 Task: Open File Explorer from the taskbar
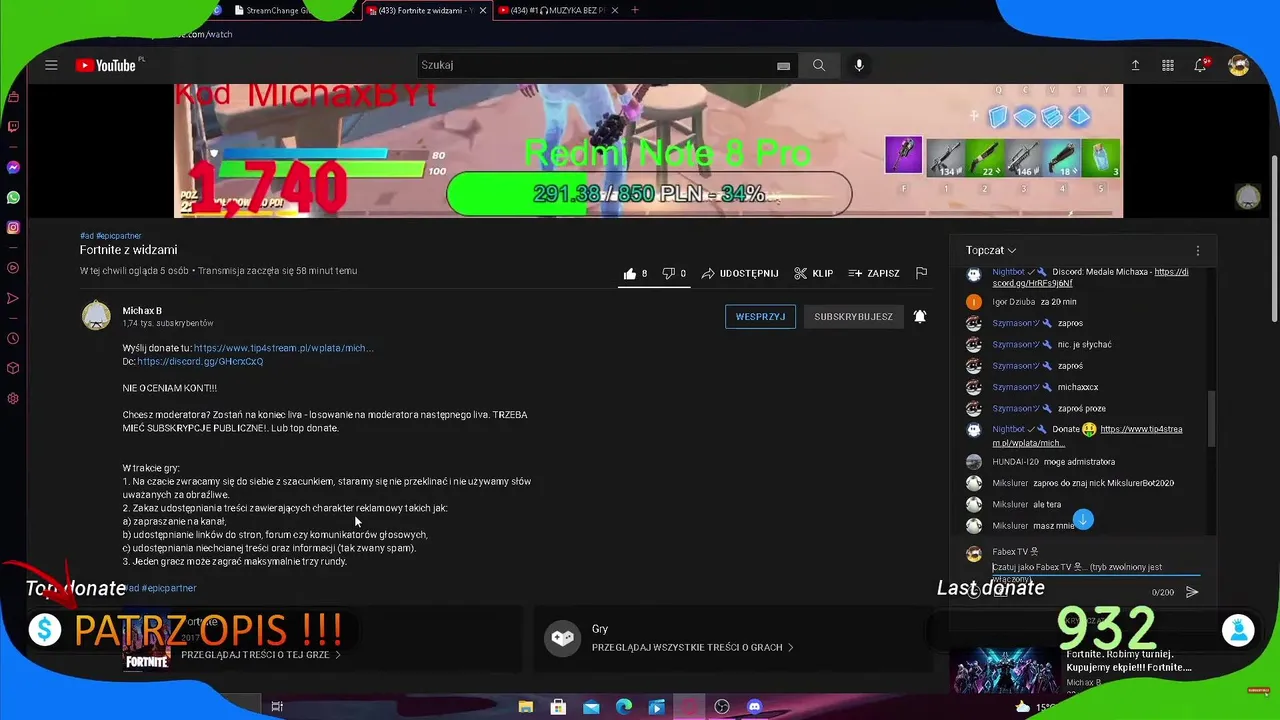pos(525,706)
